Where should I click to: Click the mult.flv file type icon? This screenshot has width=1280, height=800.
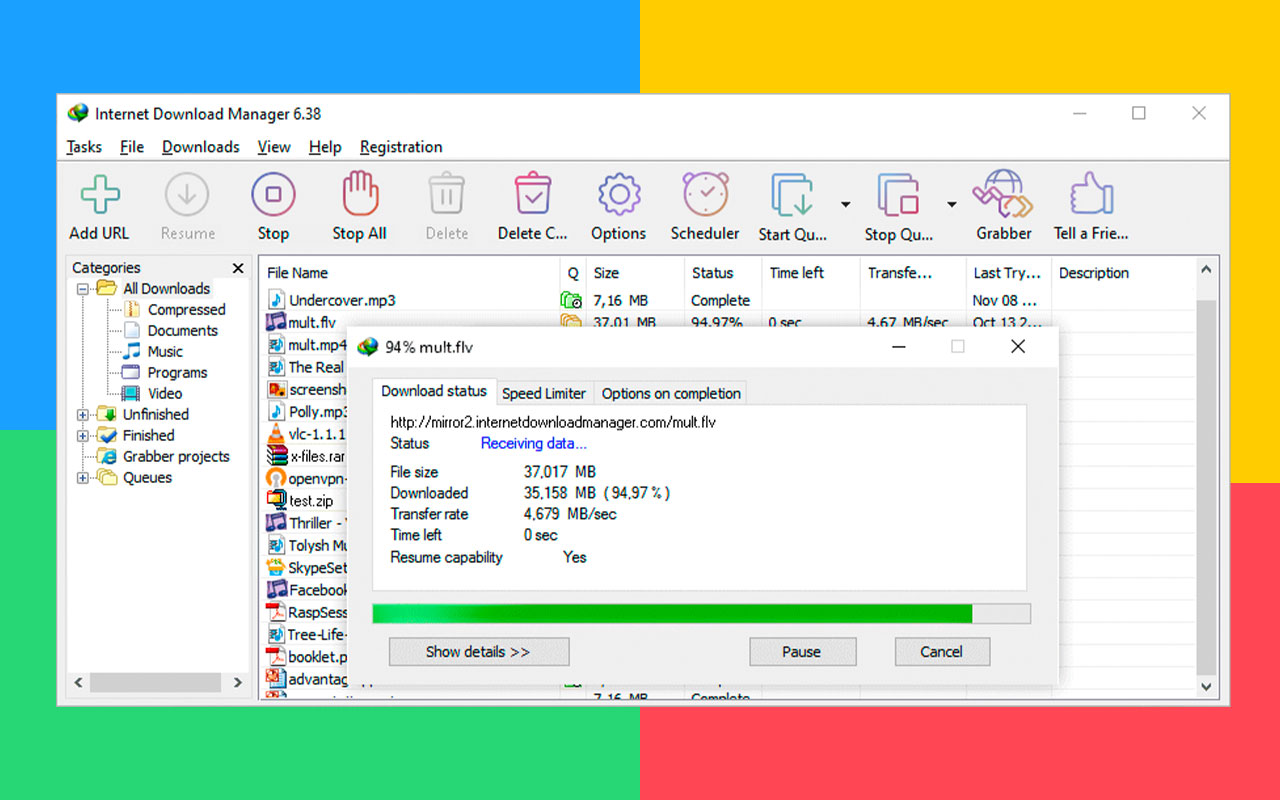276,322
